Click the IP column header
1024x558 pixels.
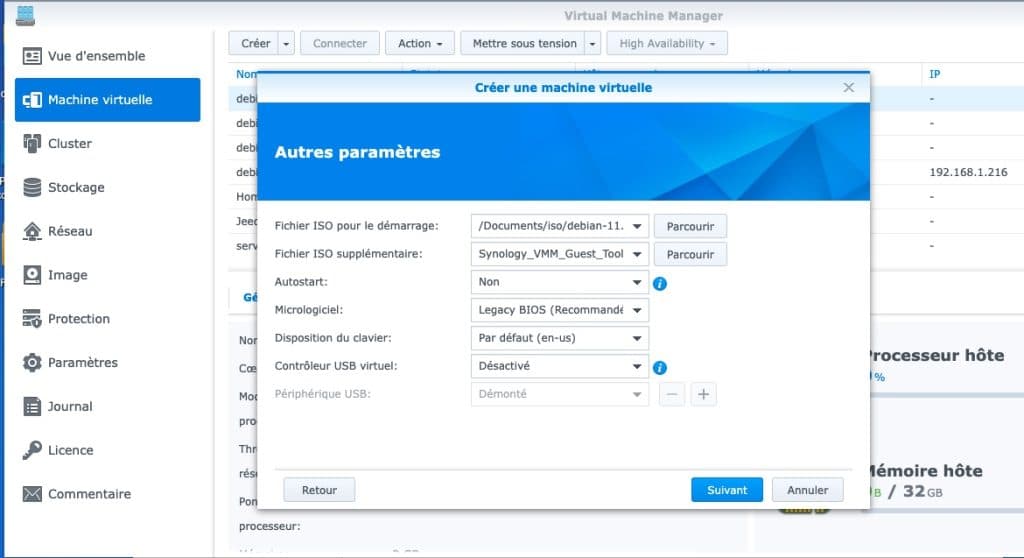[935, 74]
